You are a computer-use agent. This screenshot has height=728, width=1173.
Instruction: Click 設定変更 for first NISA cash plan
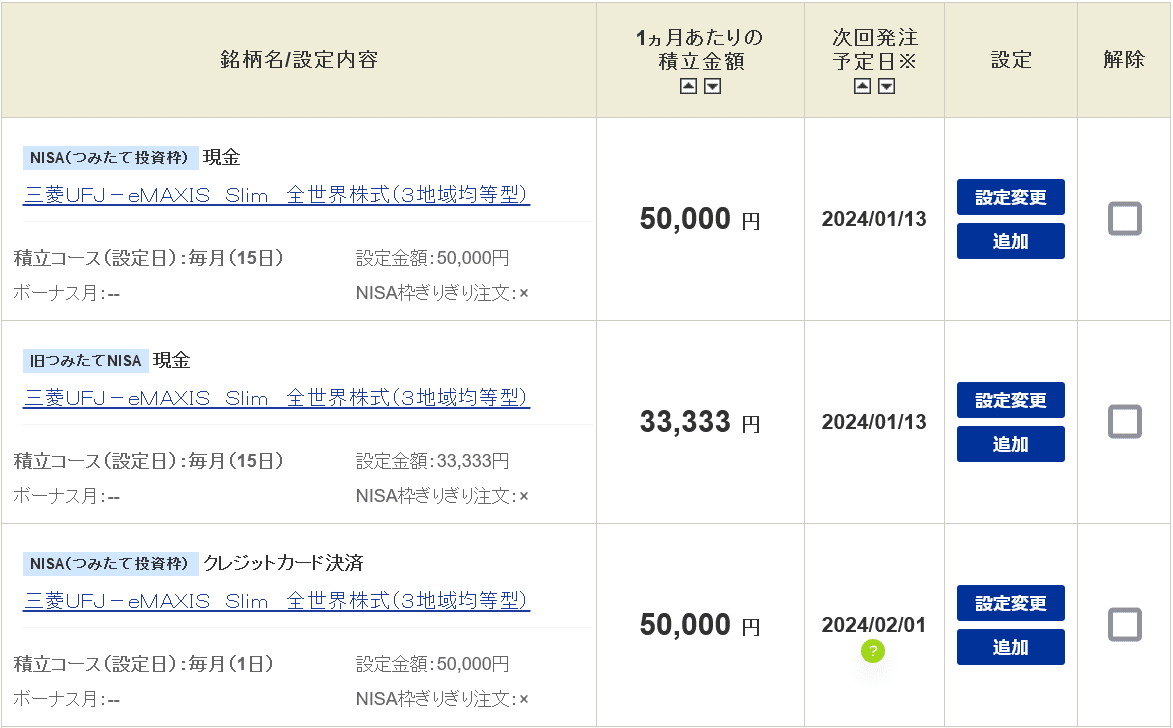coord(1011,197)
